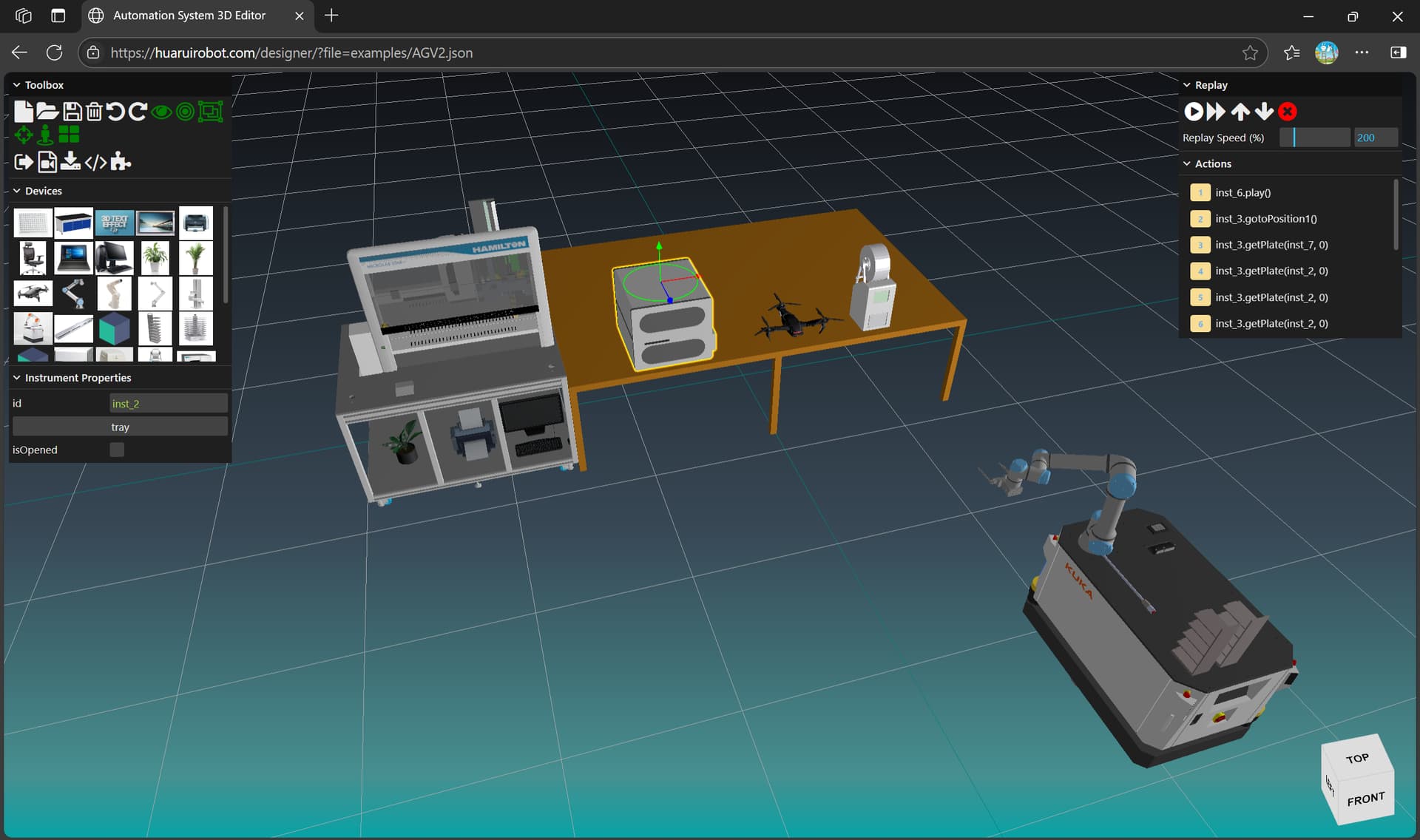Select the blue lab bench device thumbnail
Viewport: 1420px width, 840px height.
[x=73, y=223]
